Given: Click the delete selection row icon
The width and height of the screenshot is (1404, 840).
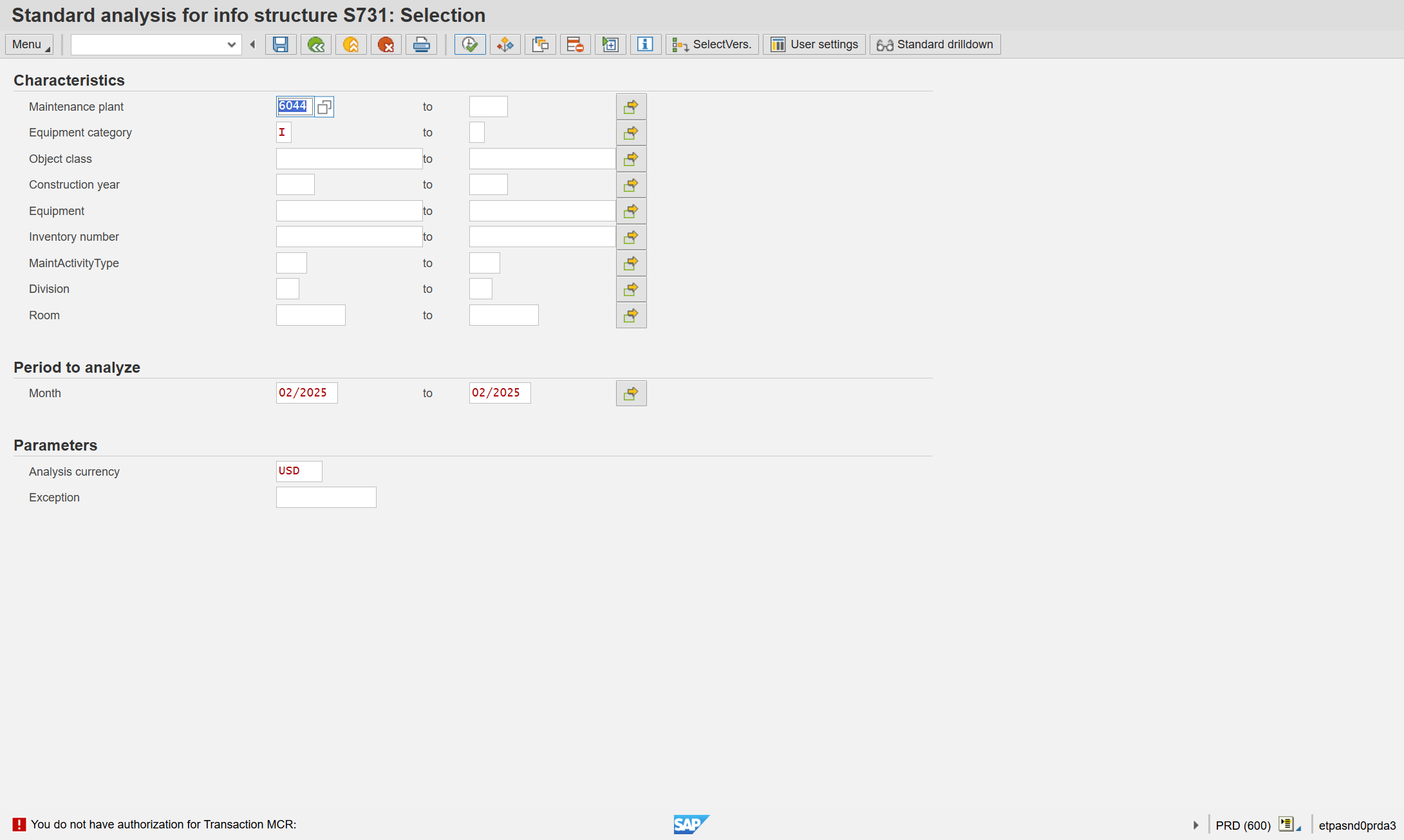Looking at the screenshot, I should pyautogui.click(x=576, y=44).
